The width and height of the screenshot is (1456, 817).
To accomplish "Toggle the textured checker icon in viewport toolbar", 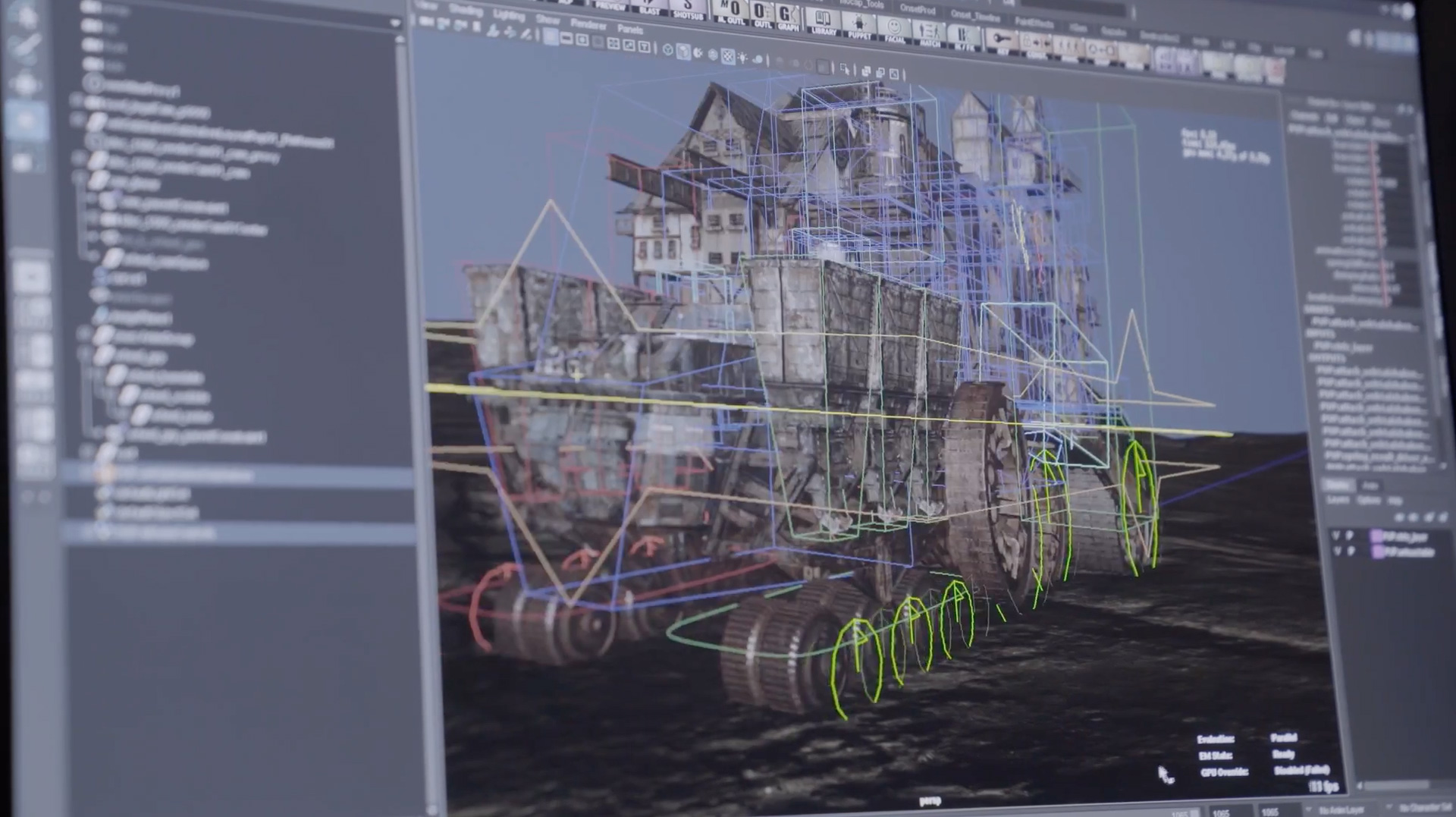I will coord(727,56).
